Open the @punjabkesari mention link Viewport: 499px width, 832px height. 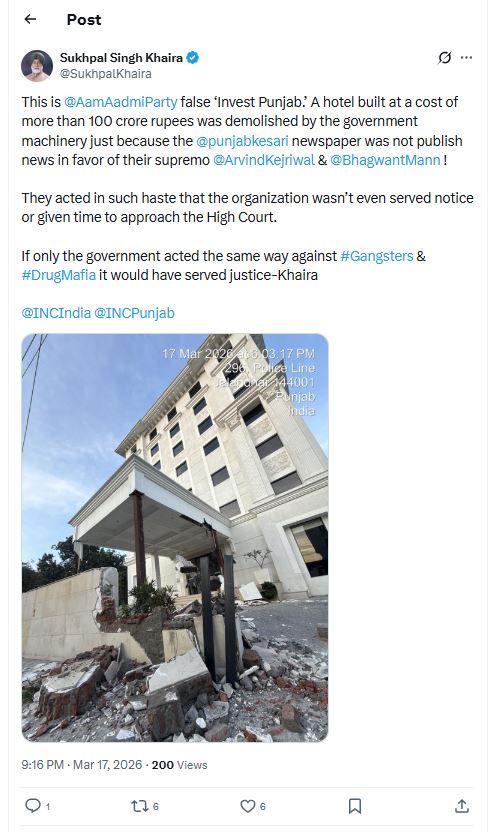tap(242, 141)
